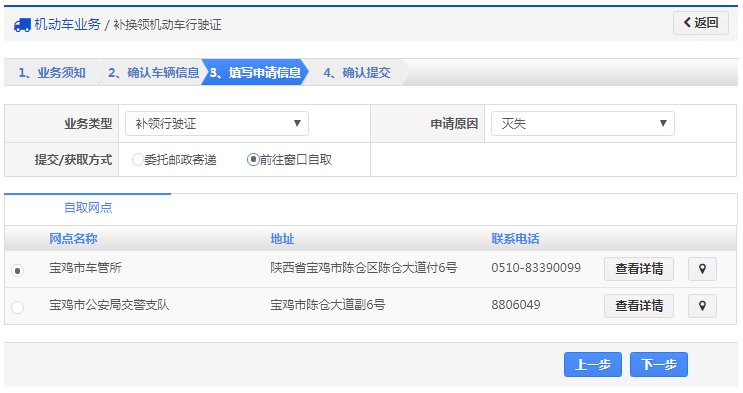Image resolution: width=743 pixels, height=393 pixels.
Task: Open map pin for 宝鸡市车管所
Action: point(702,269)
